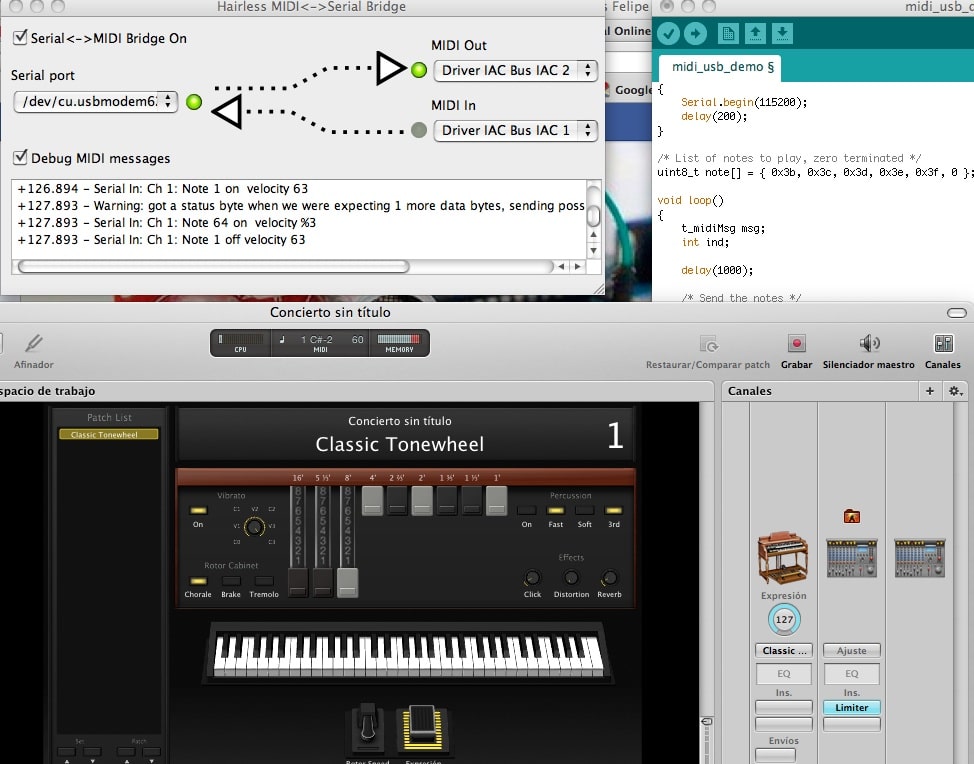Open the Canales mixer icon

tap(942, 344)
